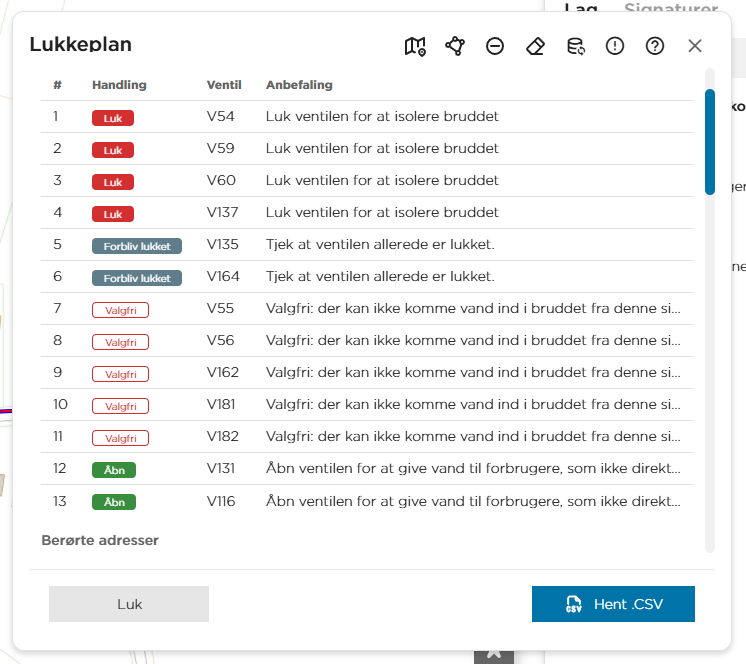
Task: Select valve V116 in the table
Action: coord(221,501)
